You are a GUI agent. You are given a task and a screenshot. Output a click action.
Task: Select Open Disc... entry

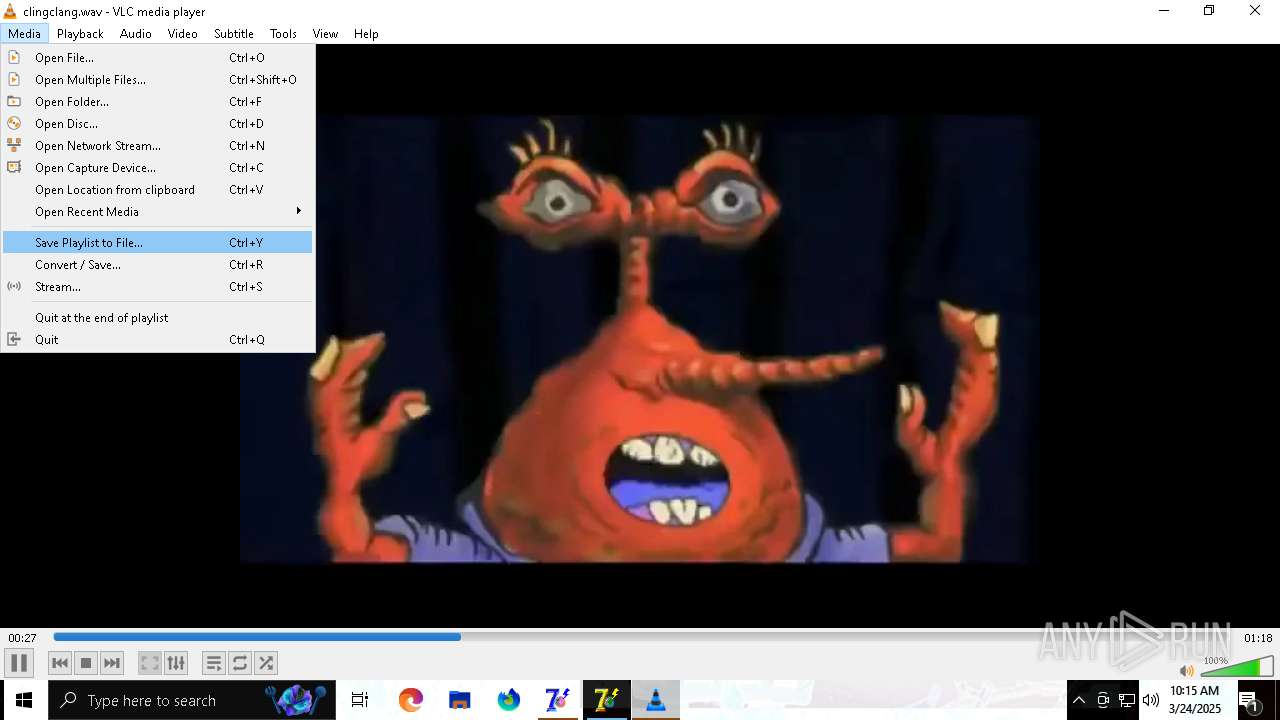coord(158,124)
